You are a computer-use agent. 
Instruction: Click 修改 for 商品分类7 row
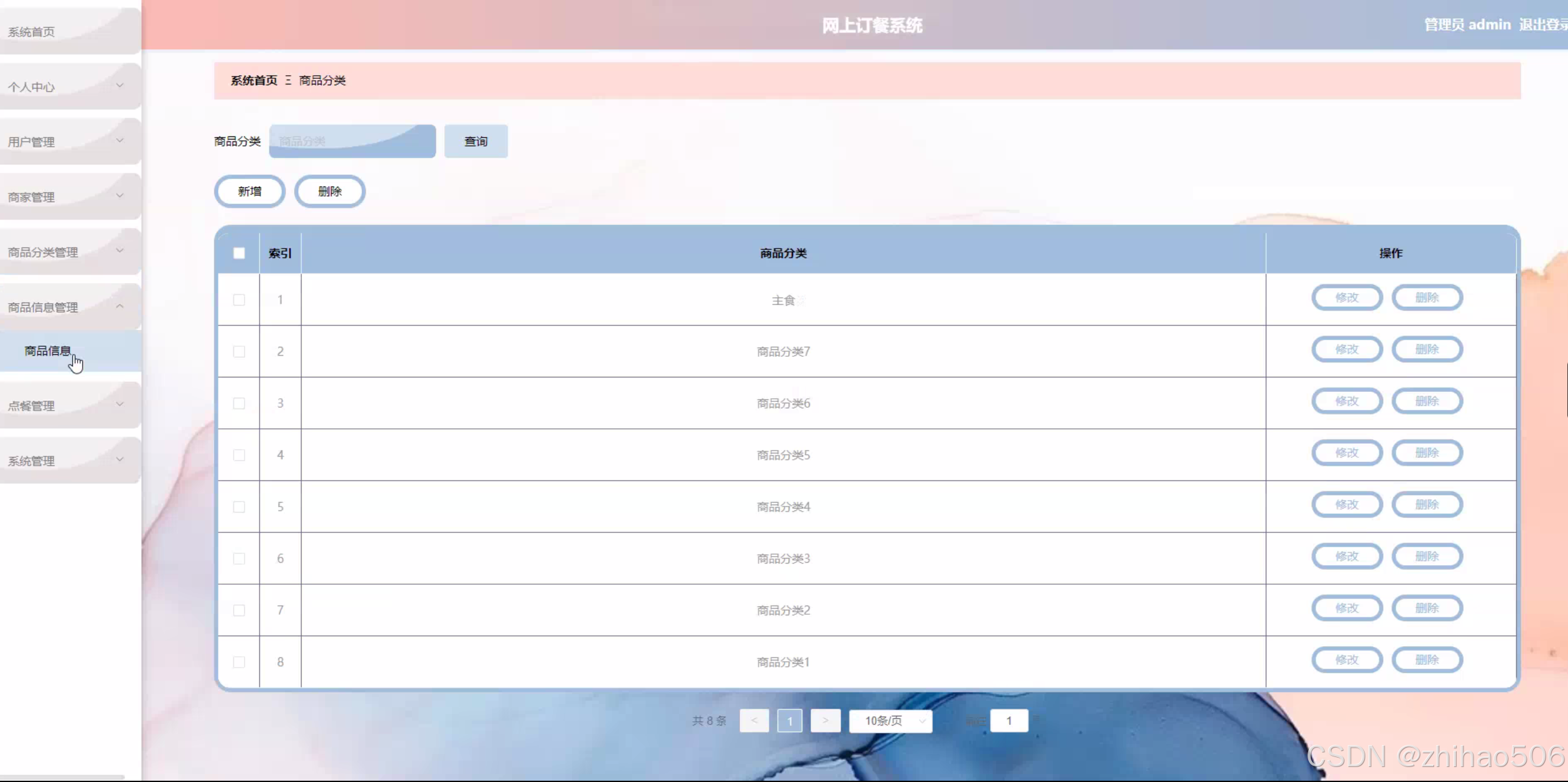click(1346, 349)
